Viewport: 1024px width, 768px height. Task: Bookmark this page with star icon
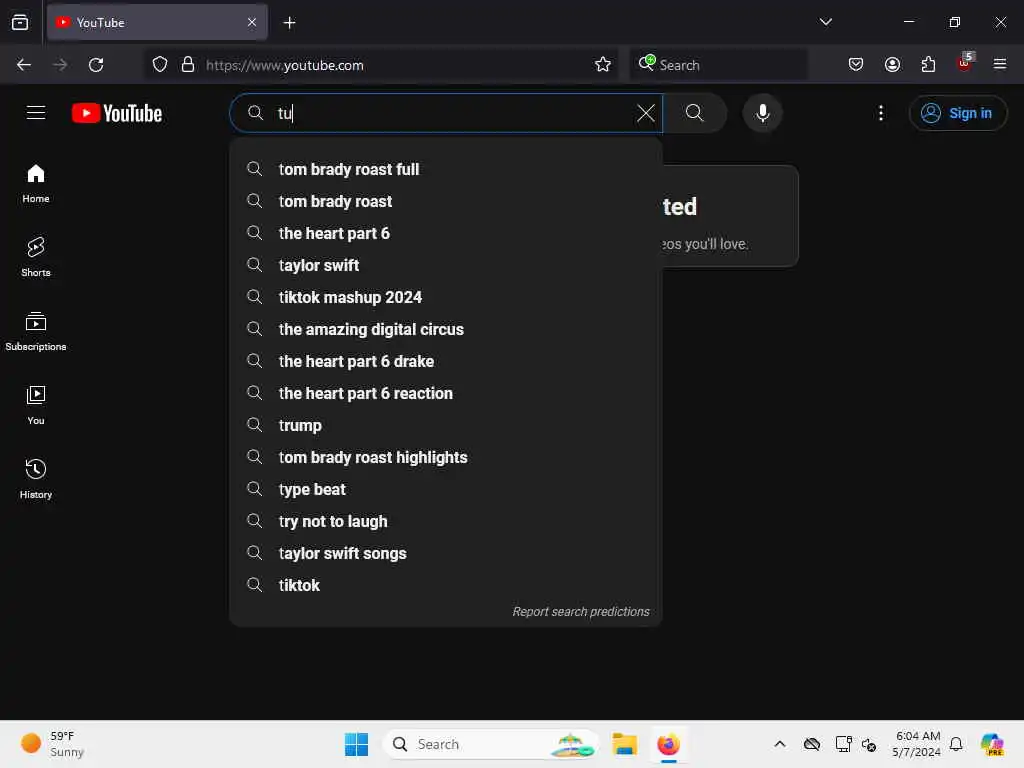[x=602, y=65]
